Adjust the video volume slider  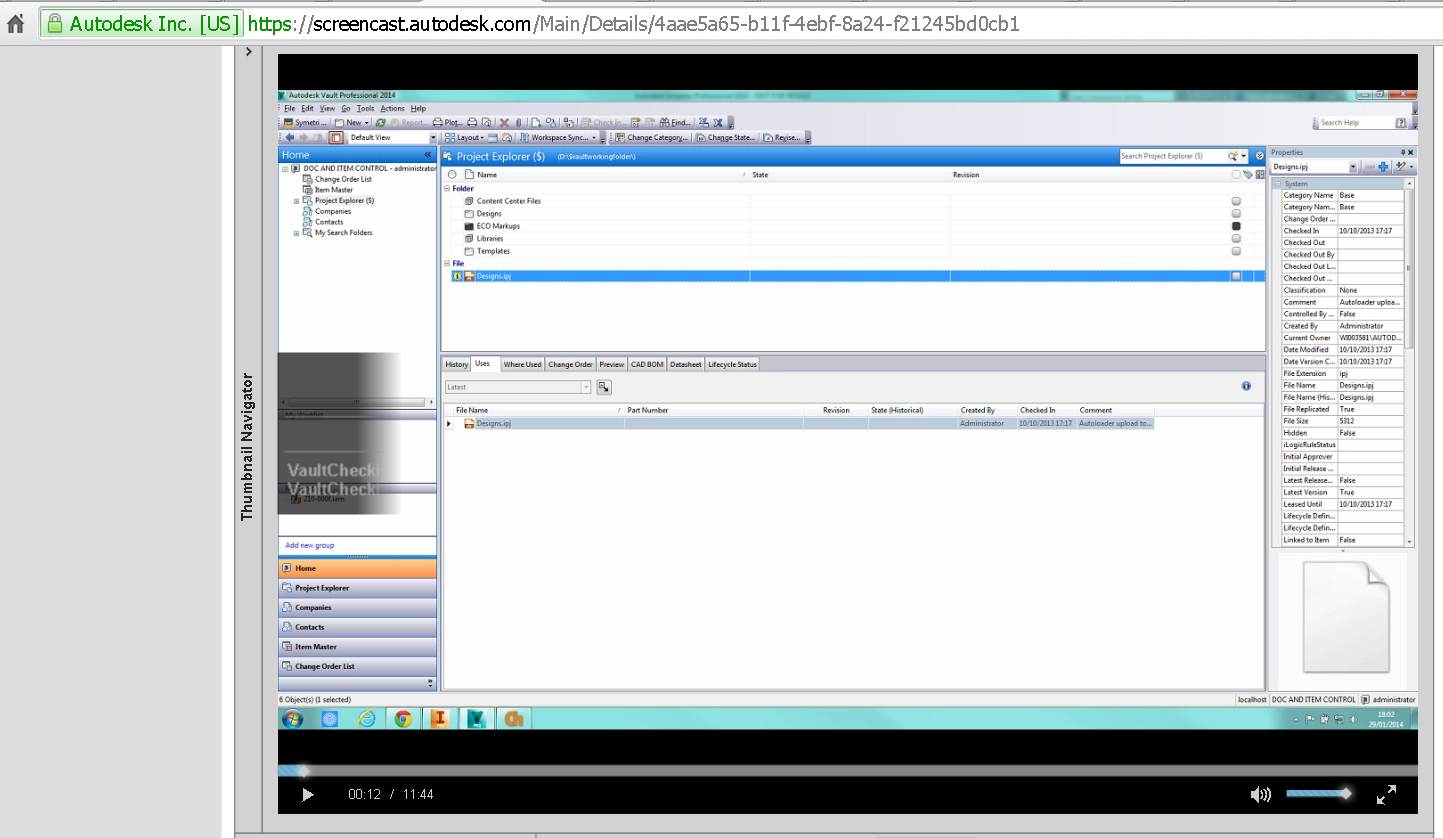pyautogui.click(x=1318, y=794)
